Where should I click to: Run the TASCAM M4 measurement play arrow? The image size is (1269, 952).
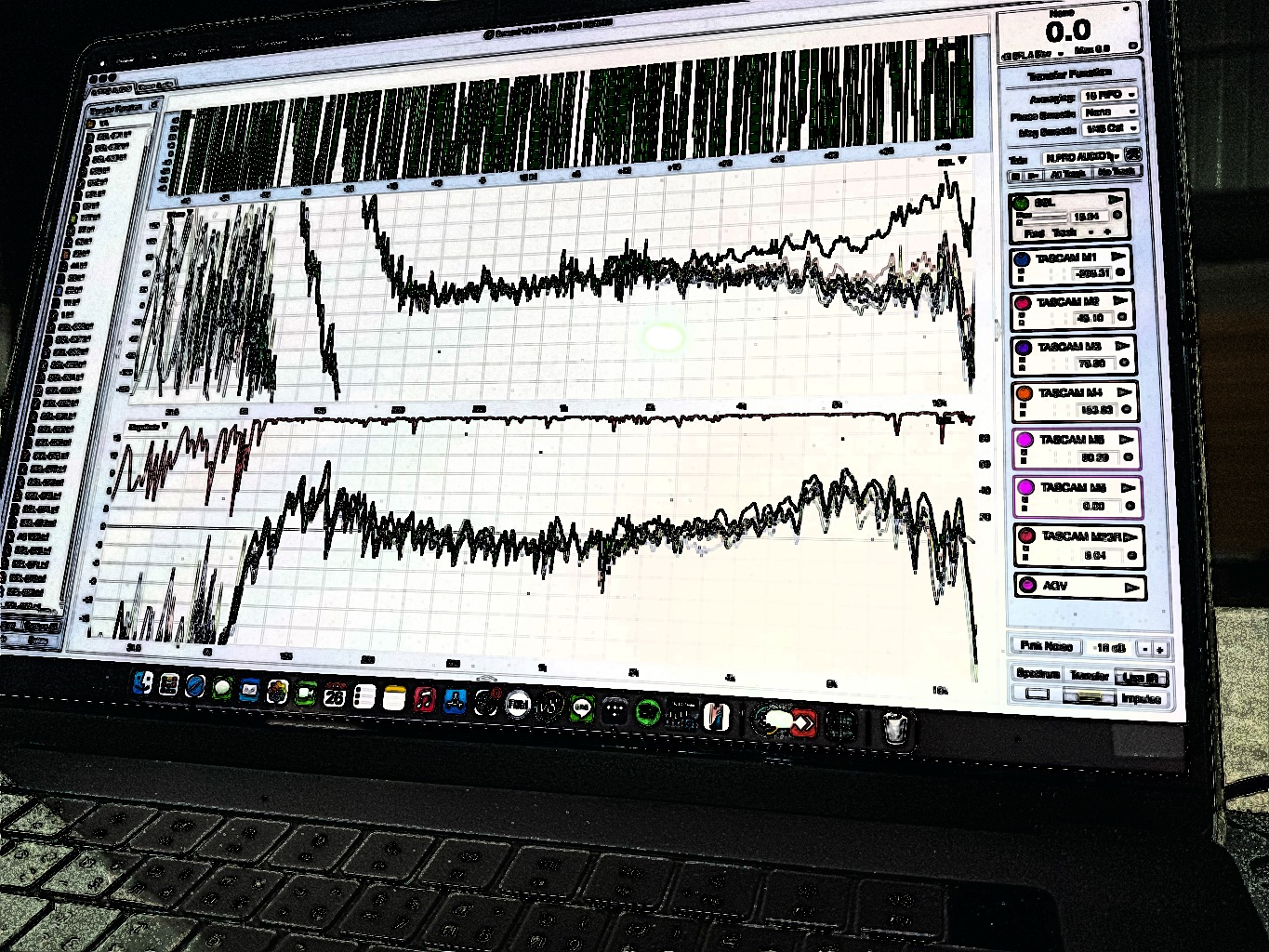click(x=1125, y=392)
